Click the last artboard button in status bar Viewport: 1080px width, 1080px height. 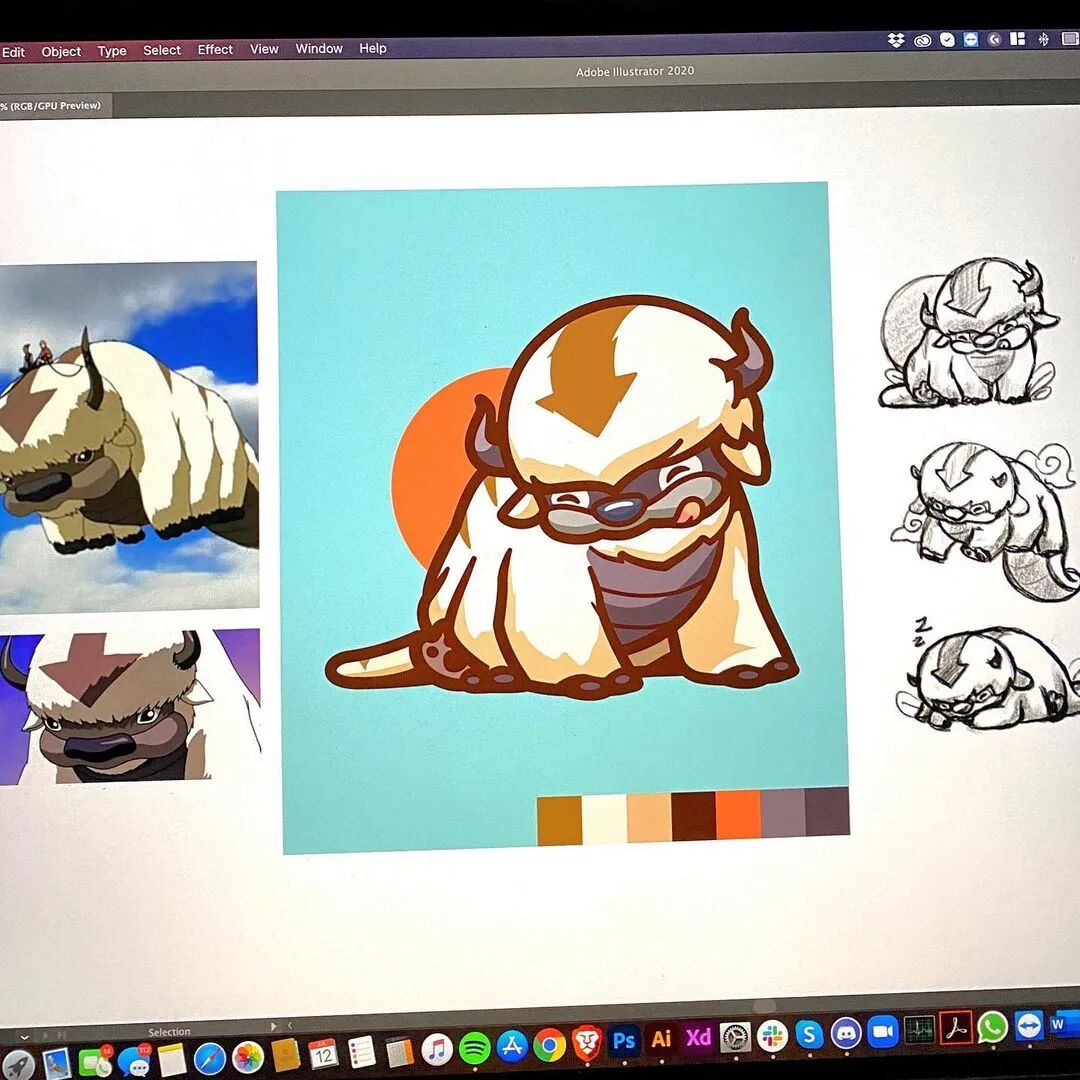[x=61, y=1035]
